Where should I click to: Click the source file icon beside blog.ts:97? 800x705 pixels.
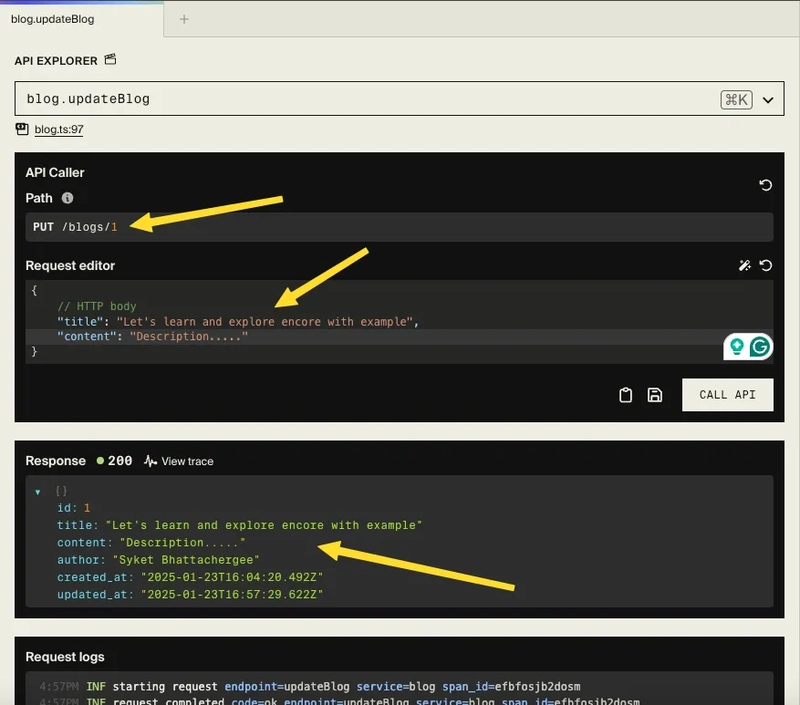coord(22,129)
